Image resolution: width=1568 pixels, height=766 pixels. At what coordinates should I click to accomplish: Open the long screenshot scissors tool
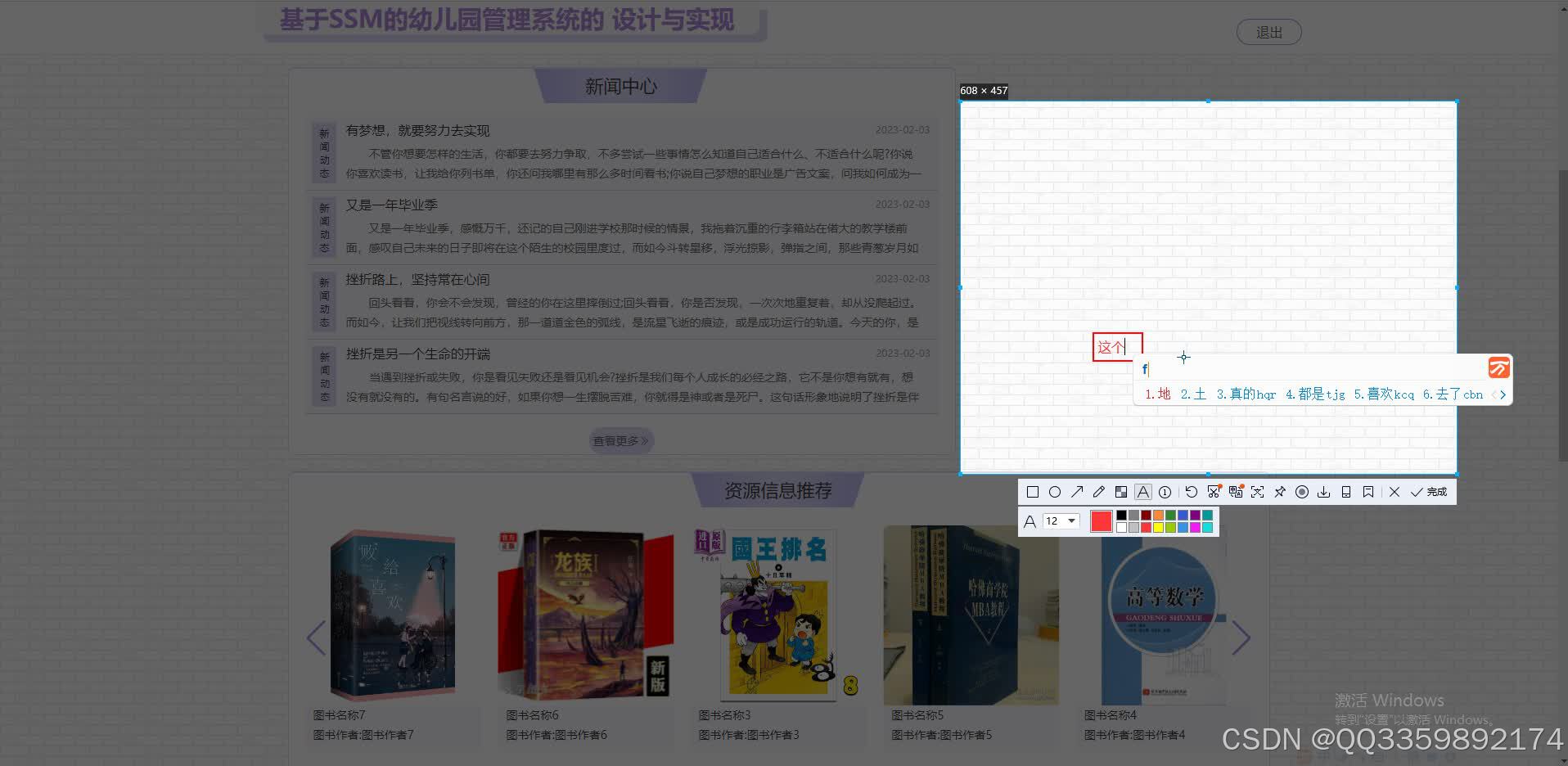[x=1214, y=491]
